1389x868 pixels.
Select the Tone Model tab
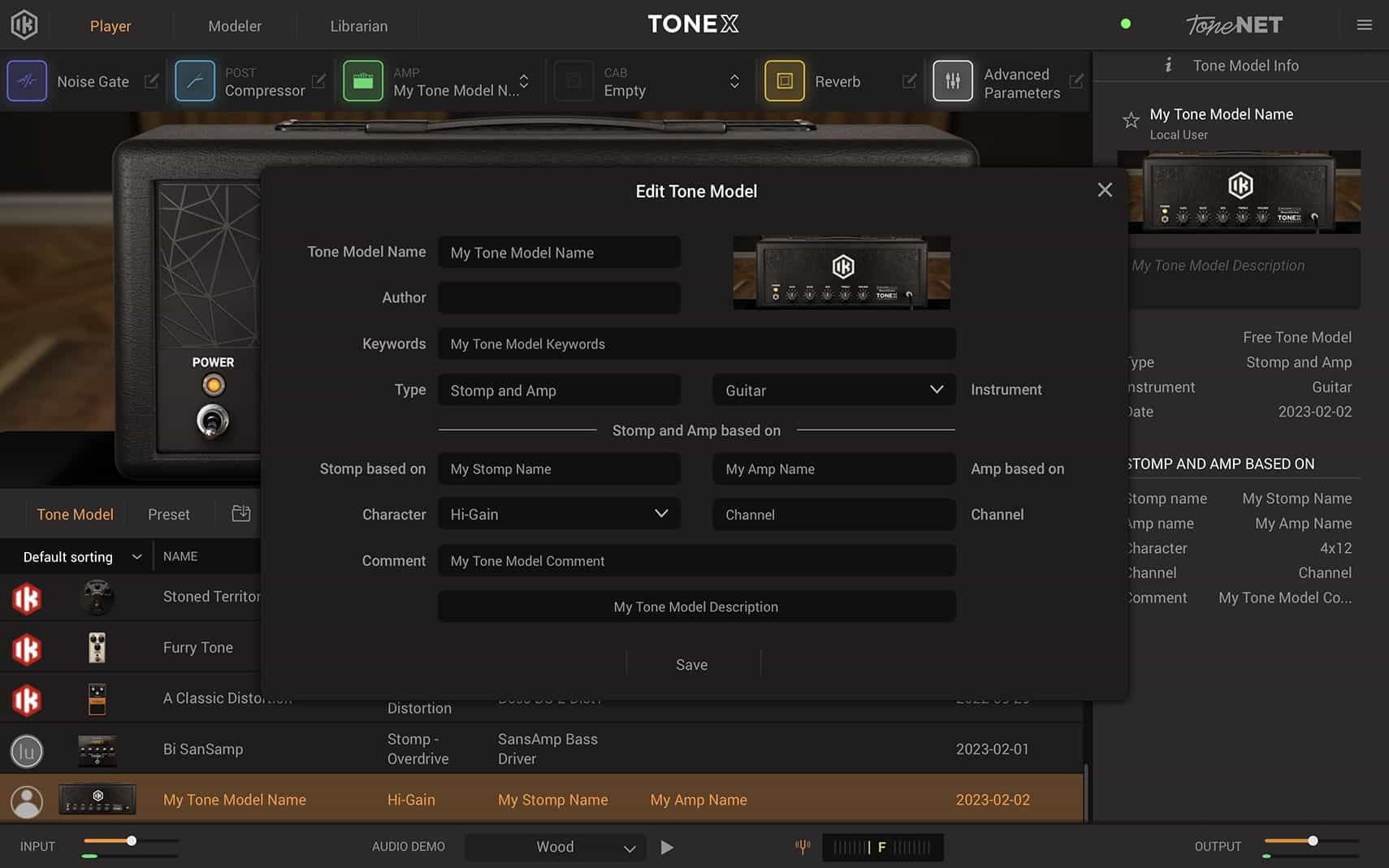coord(75,514)
